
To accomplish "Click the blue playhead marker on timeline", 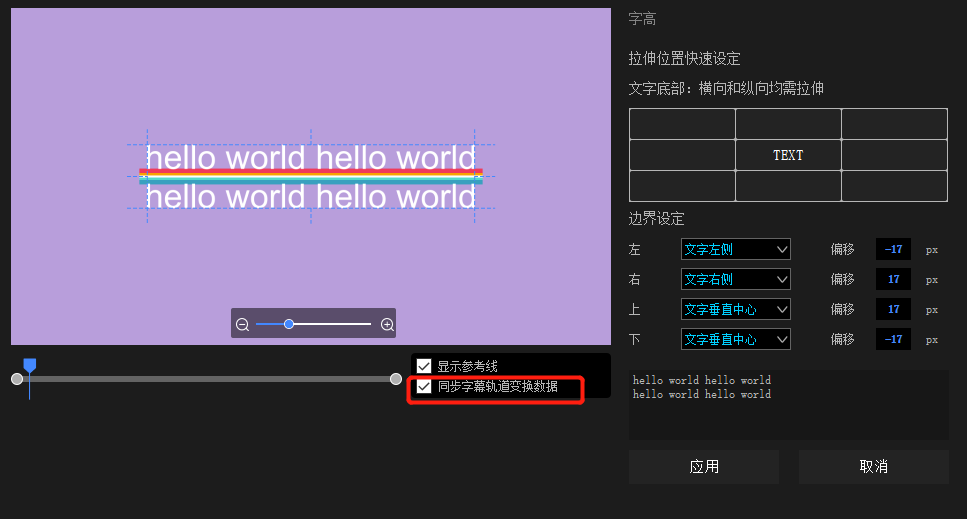I will click(30, 366).
